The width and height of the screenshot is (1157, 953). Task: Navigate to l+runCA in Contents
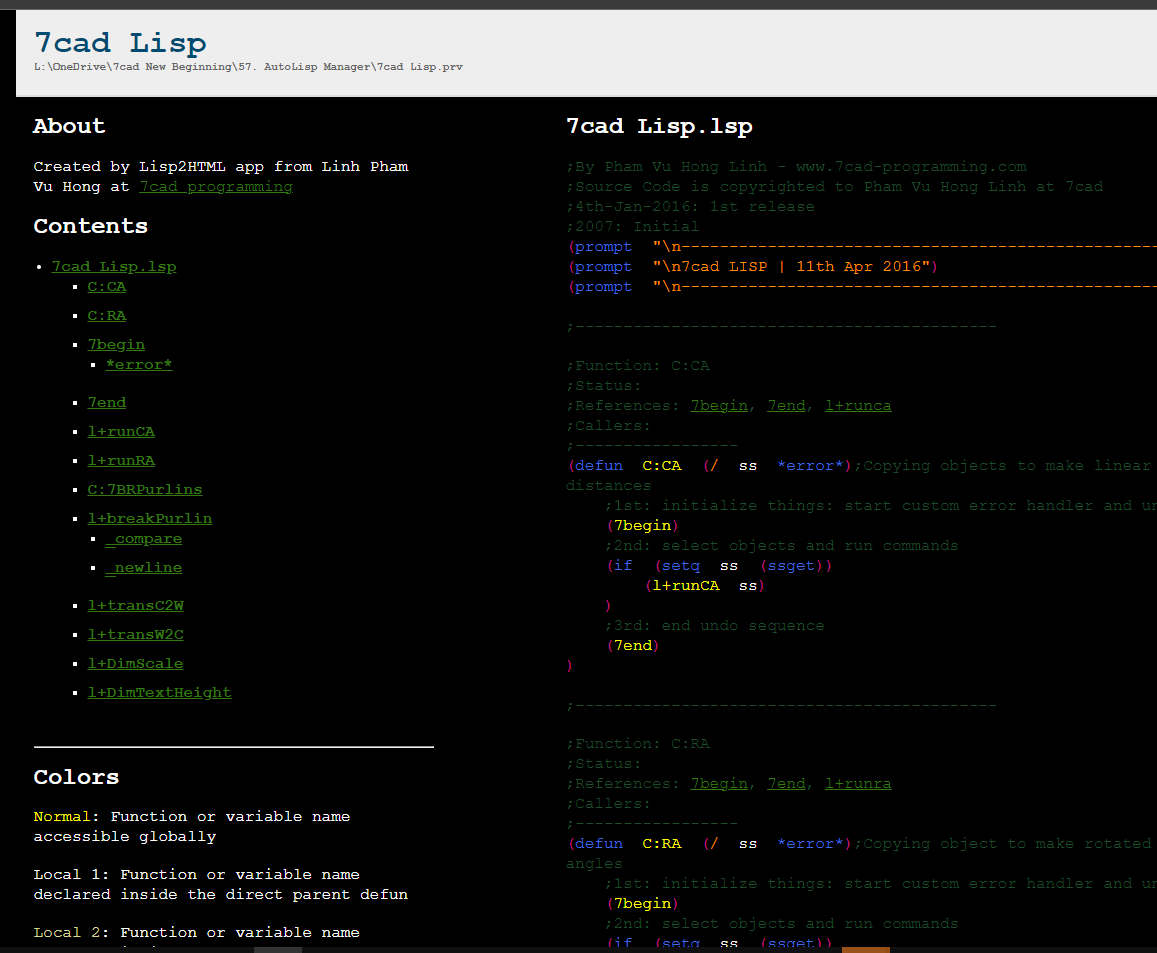click(121, 432)
